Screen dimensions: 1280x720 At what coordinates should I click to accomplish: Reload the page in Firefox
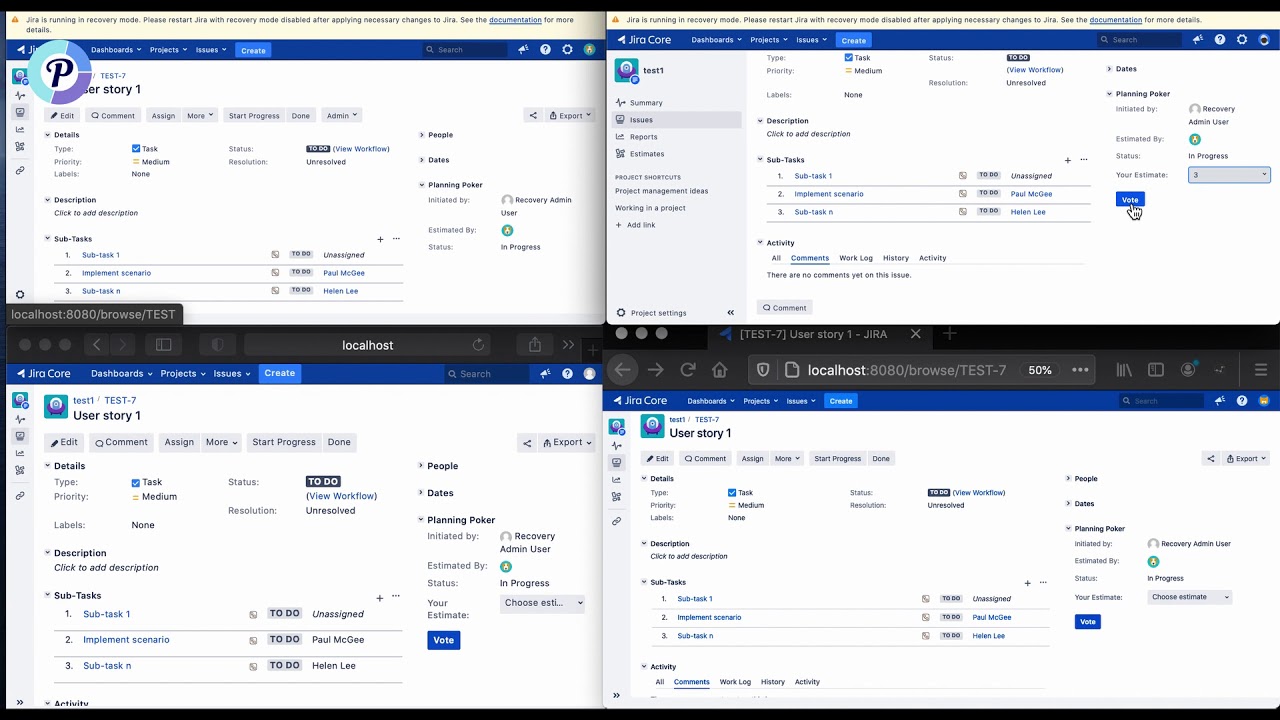click(x=688, y=370)
